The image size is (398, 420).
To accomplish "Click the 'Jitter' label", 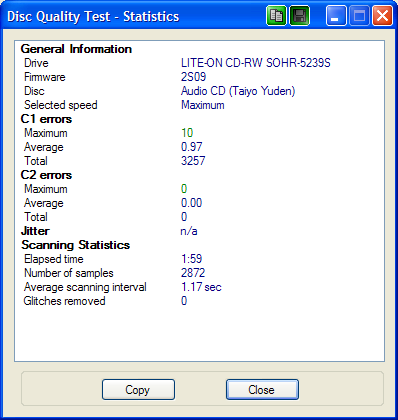I will (35, 231).
